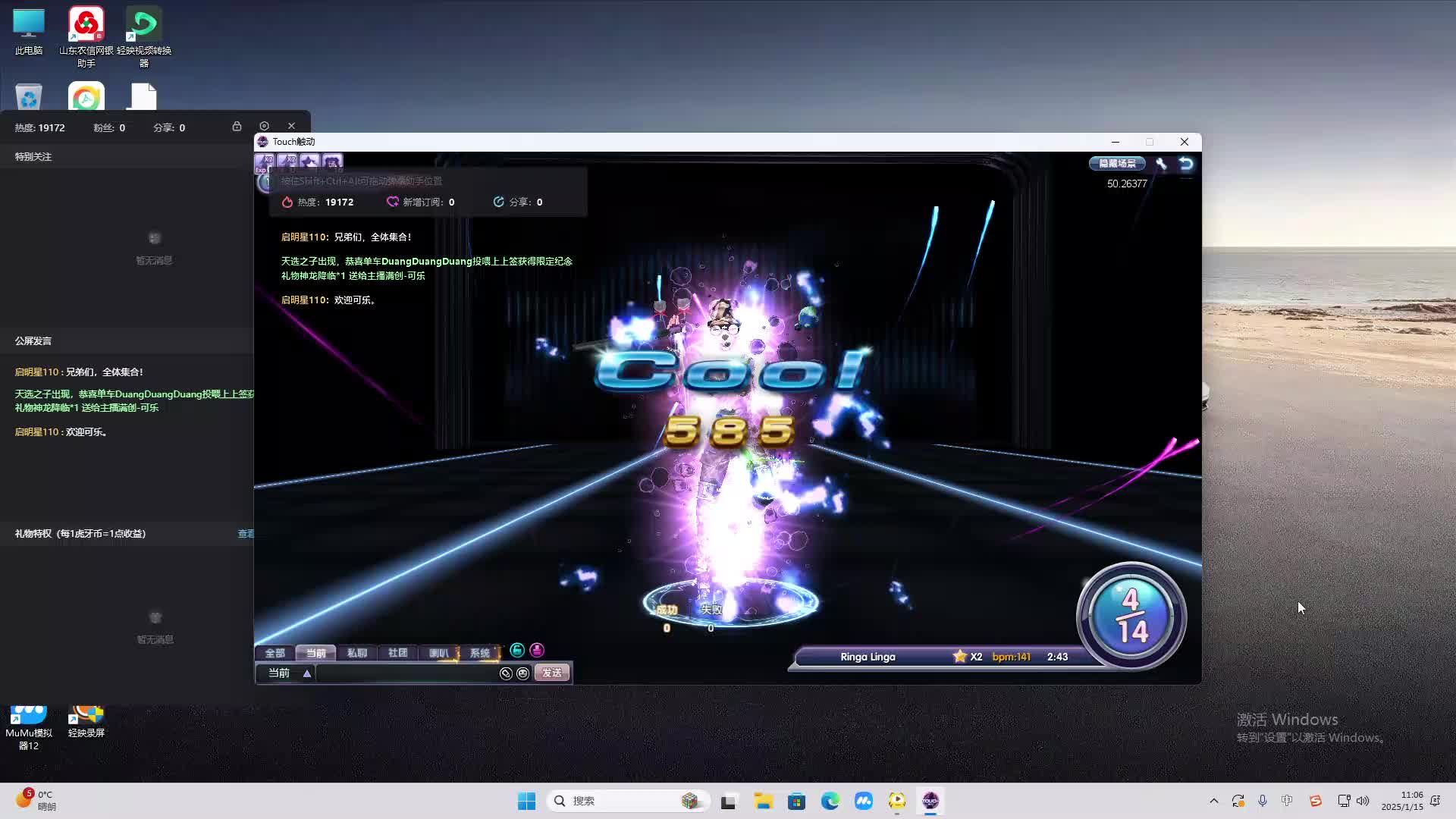Expand the 当前 chat channel dropdown
This screenshot has width=1456, height=819.
pyautogui.click(x=306, y=673)
